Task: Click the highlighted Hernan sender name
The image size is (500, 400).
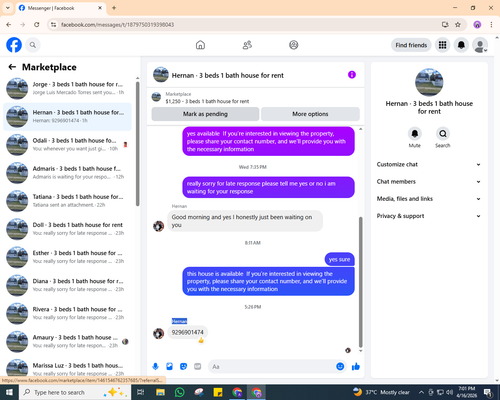Action: 179,321
